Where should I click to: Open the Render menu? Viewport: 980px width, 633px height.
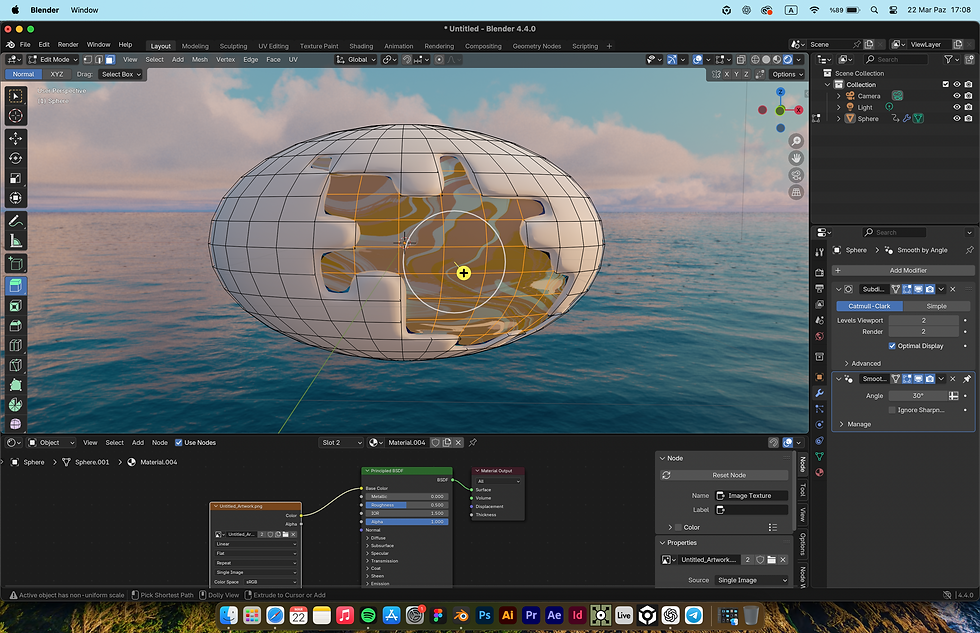click(68, 44)
